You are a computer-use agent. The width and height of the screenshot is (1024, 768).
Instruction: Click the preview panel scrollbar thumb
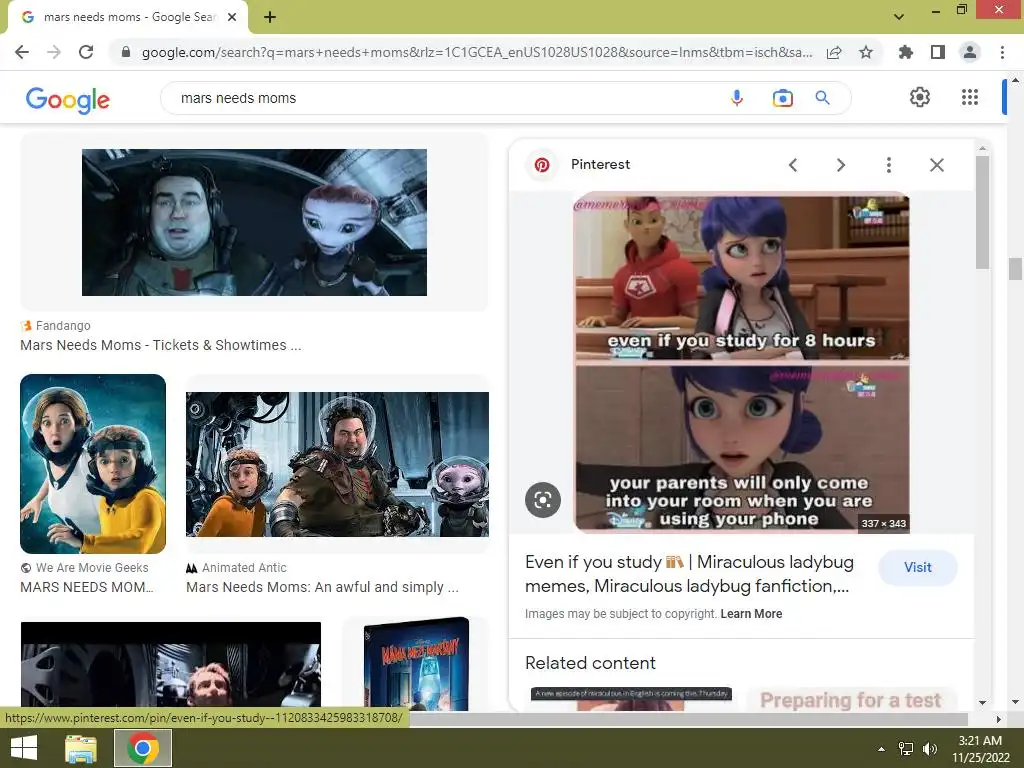tap(982, 212)
